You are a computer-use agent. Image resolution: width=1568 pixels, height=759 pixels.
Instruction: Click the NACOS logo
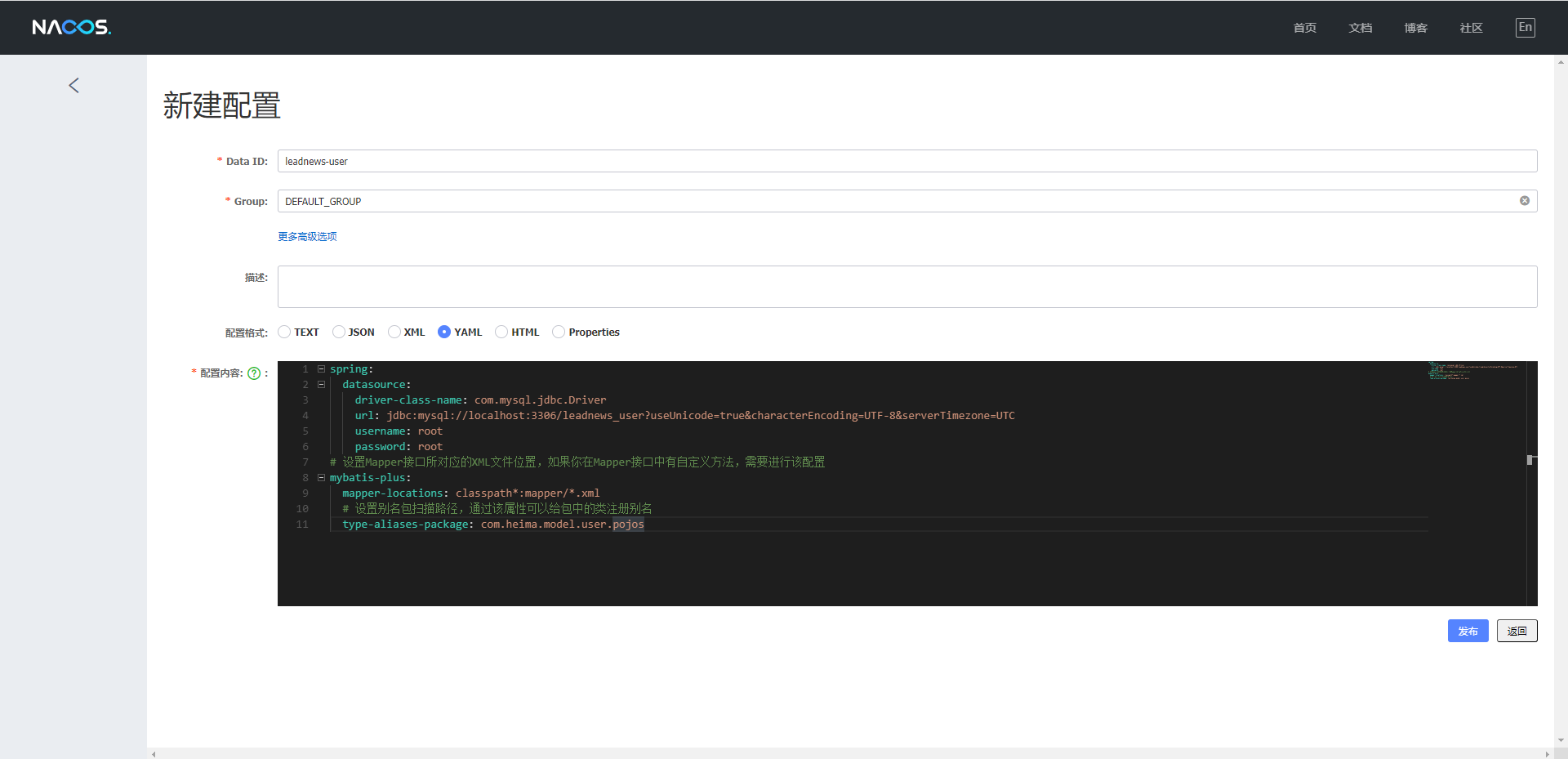pyautogui.click(x=71, y=28)
